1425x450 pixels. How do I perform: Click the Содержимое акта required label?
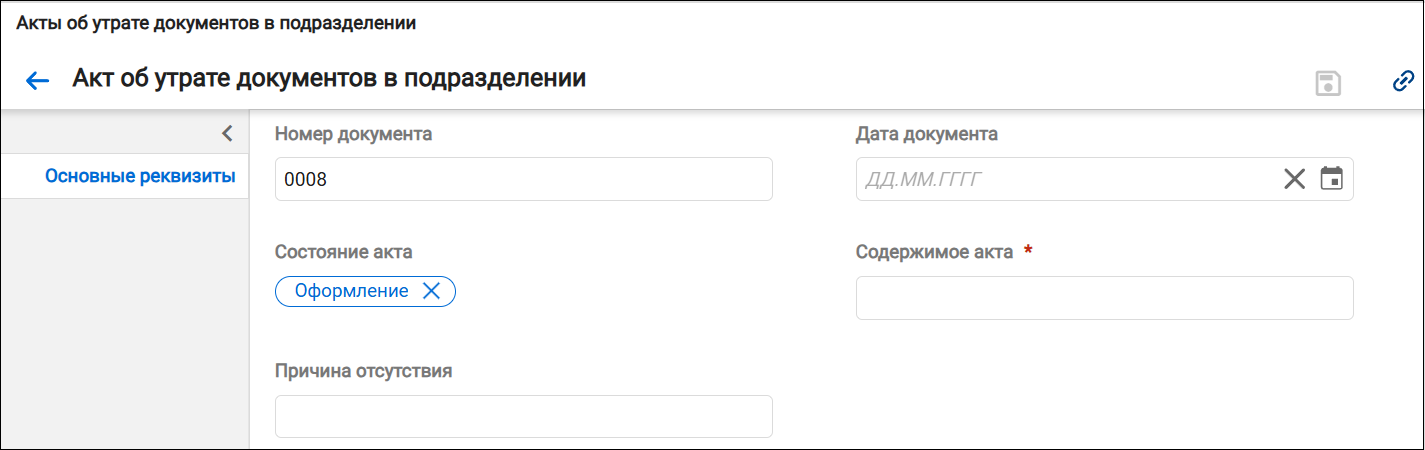(x=944, y=252)
